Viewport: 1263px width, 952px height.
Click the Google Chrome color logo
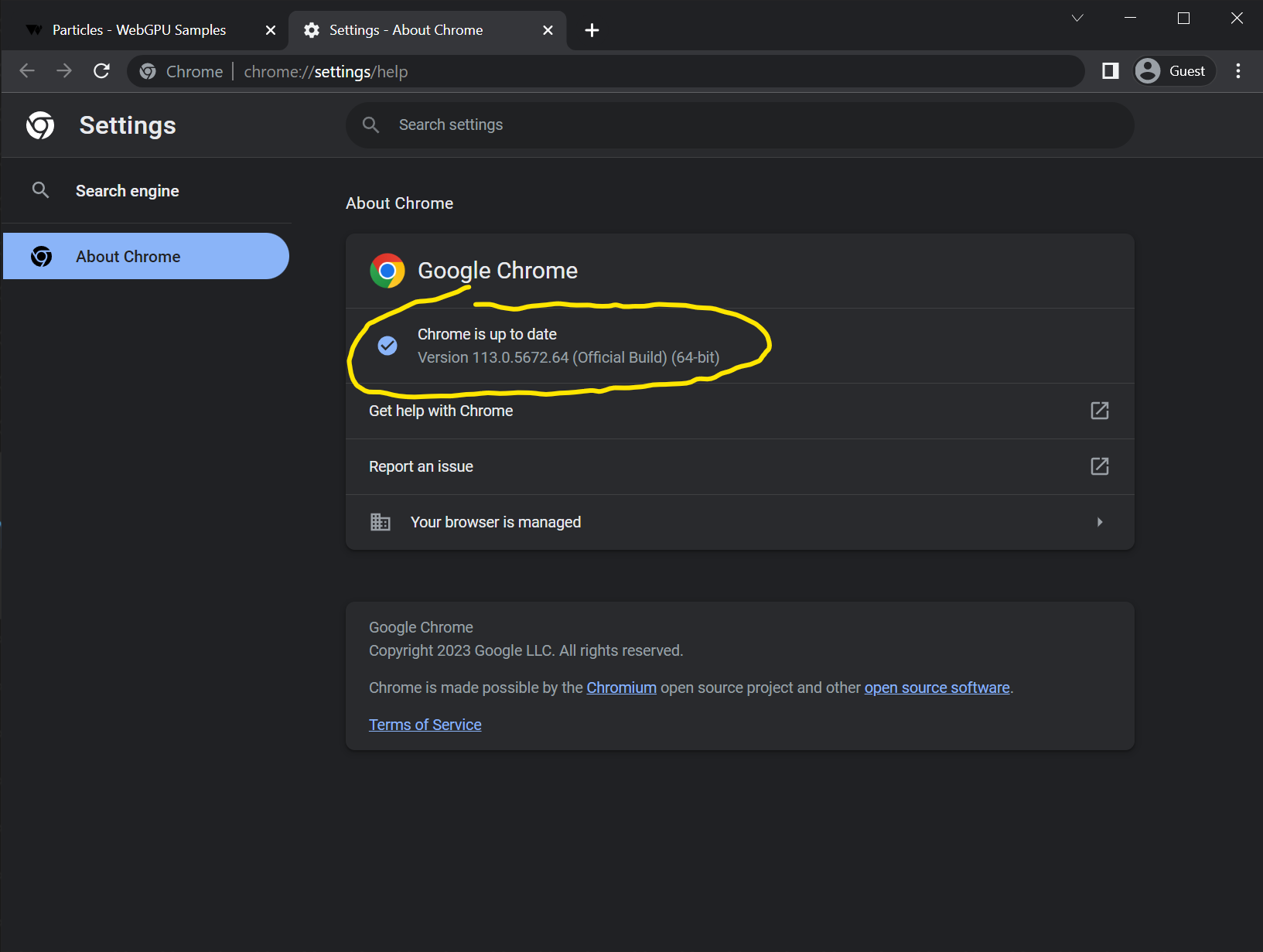(x=387, y=271)
